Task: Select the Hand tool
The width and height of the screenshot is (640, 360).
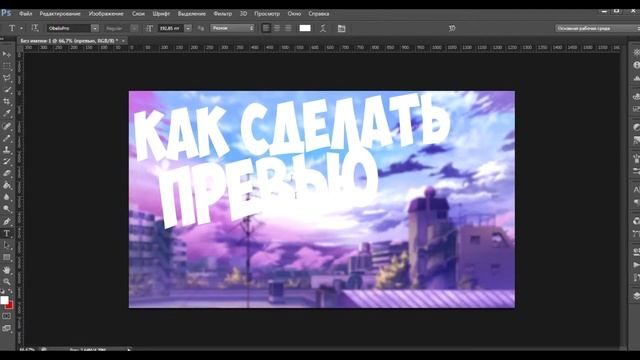Action: [x=7, y=270]
